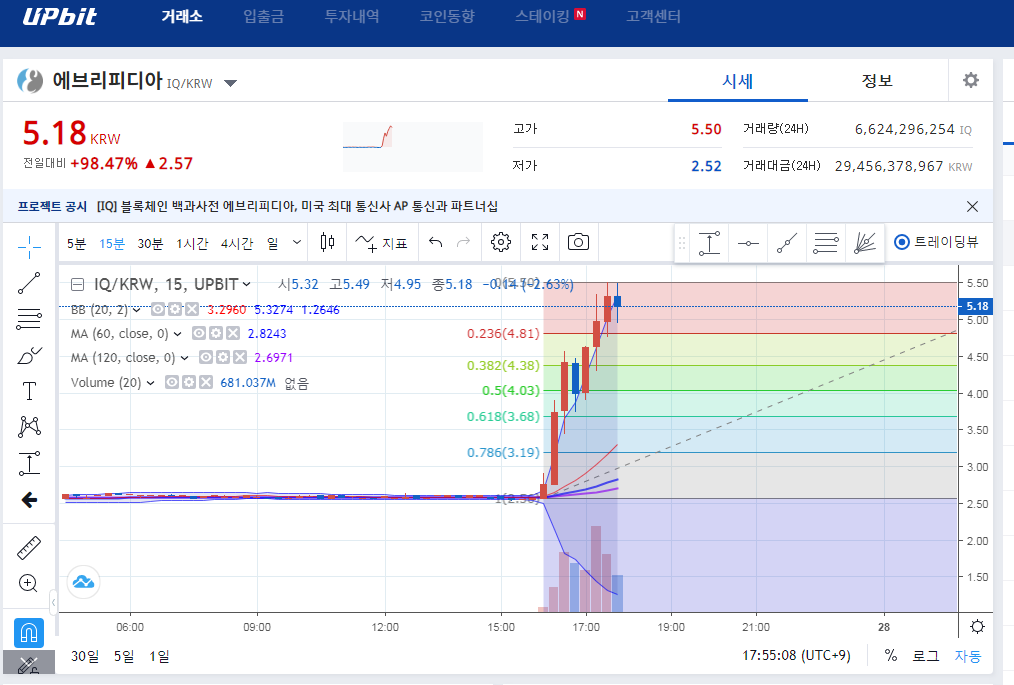
Task: Open the candlestick chart style selector
Action: pos(327,243)
